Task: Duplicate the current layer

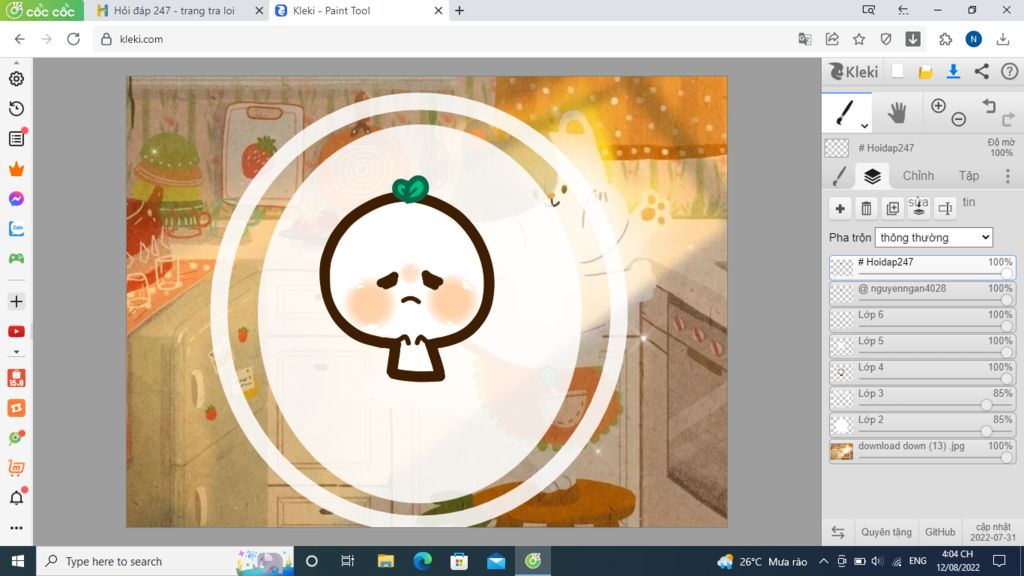Action: [x=893, y=209]
